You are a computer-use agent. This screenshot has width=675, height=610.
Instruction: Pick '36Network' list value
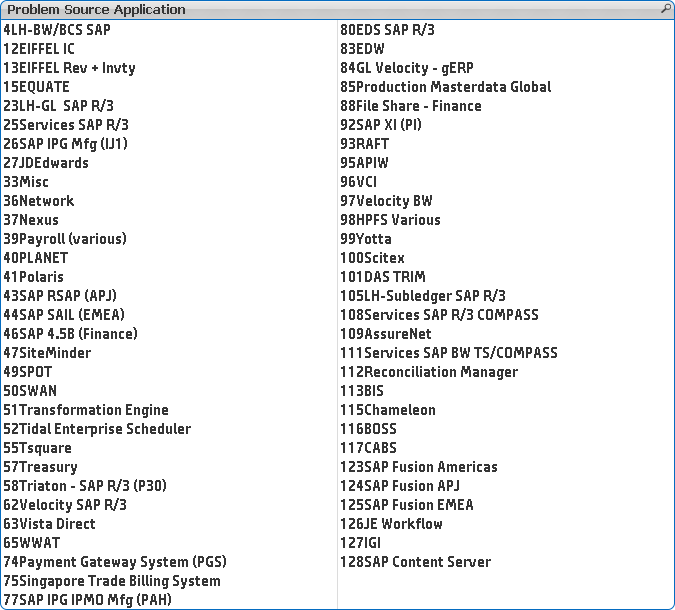point(169,201)
